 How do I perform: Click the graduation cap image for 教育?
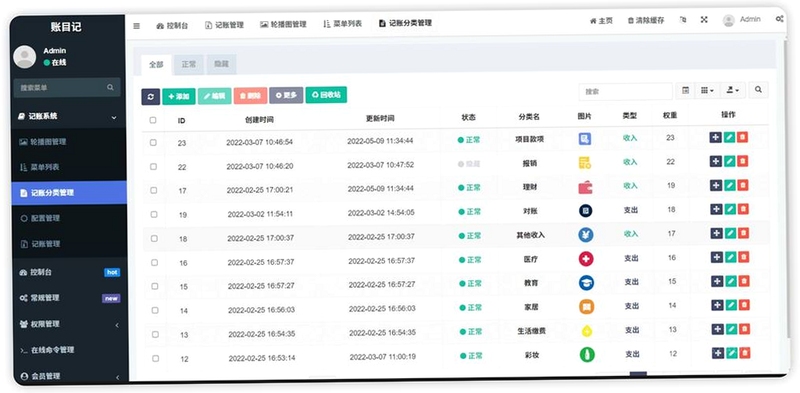click(586, 283)
